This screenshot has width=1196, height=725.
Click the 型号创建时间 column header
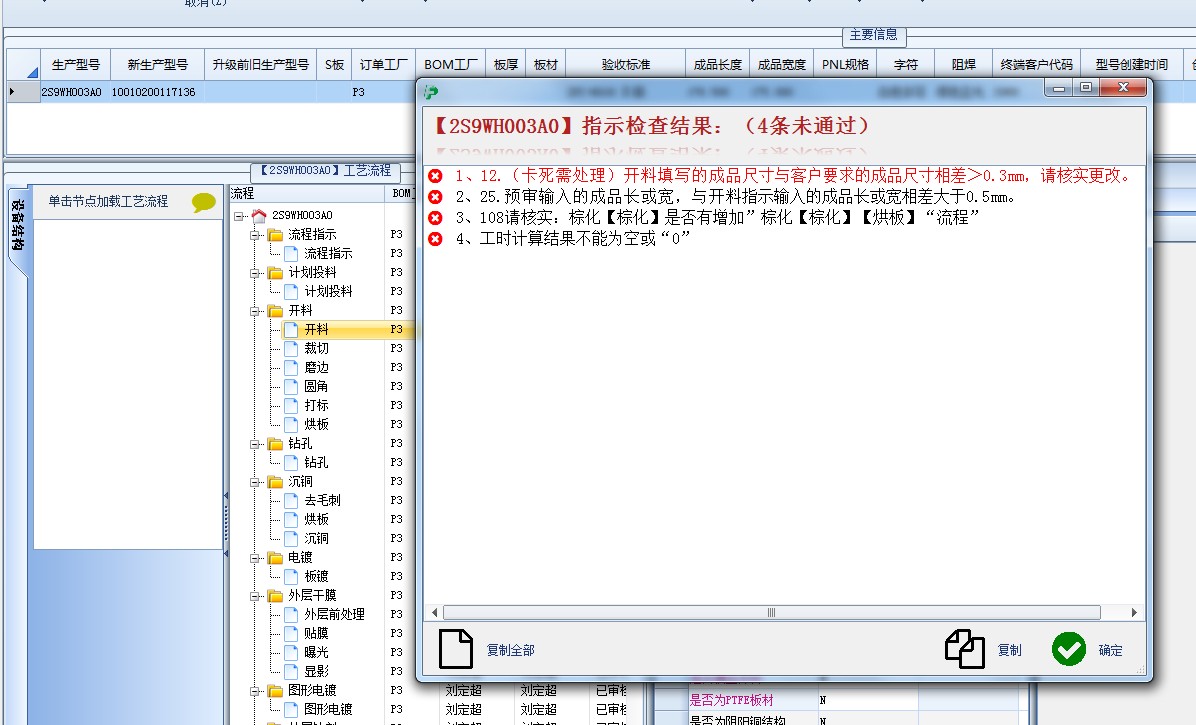pos(1131,65)
